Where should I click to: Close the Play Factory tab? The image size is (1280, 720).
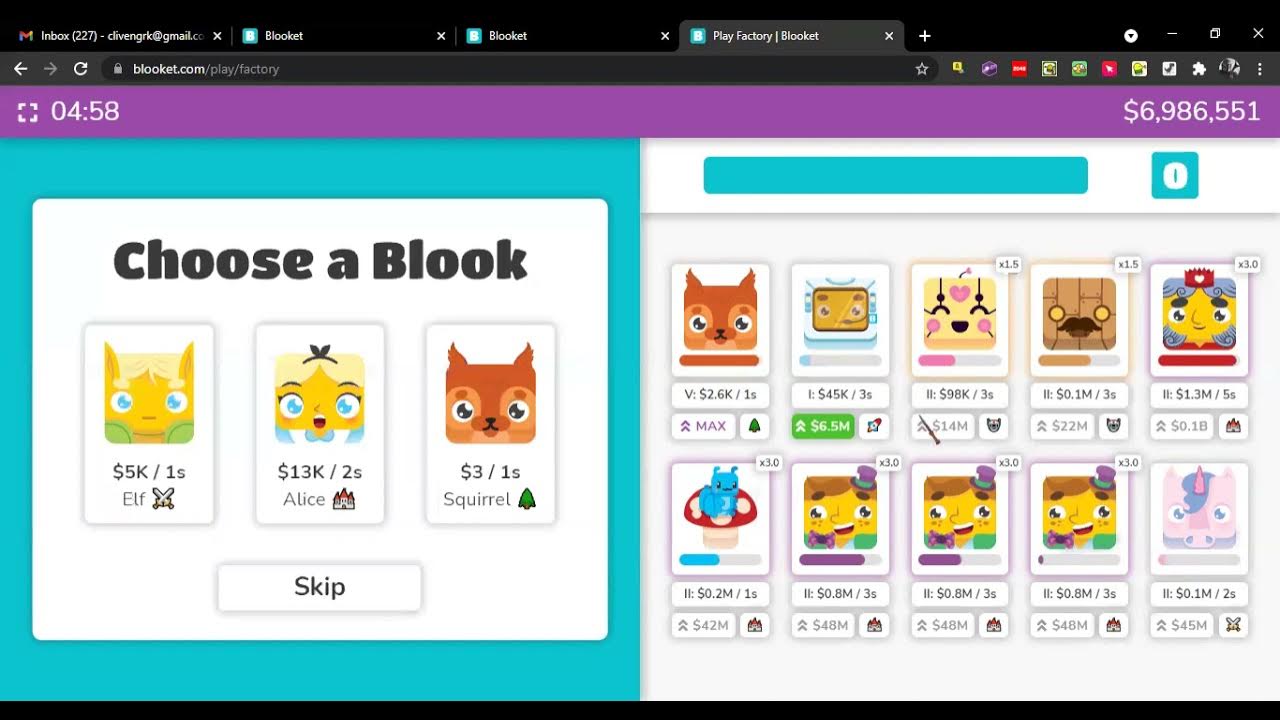pos(889,36)
